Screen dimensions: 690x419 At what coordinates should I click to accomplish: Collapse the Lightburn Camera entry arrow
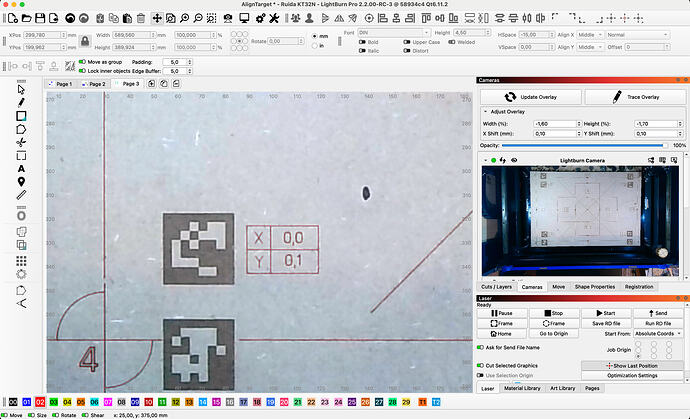tap(486, 161)
